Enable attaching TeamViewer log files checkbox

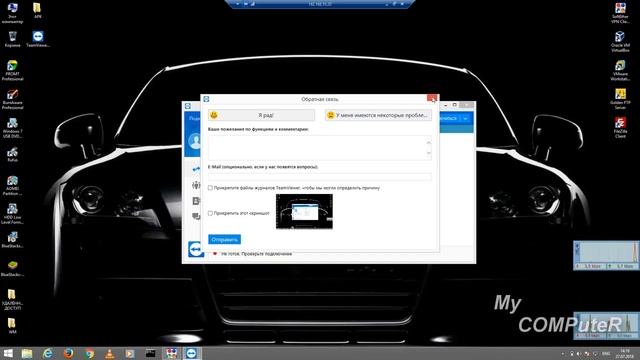tap(210, 188)
